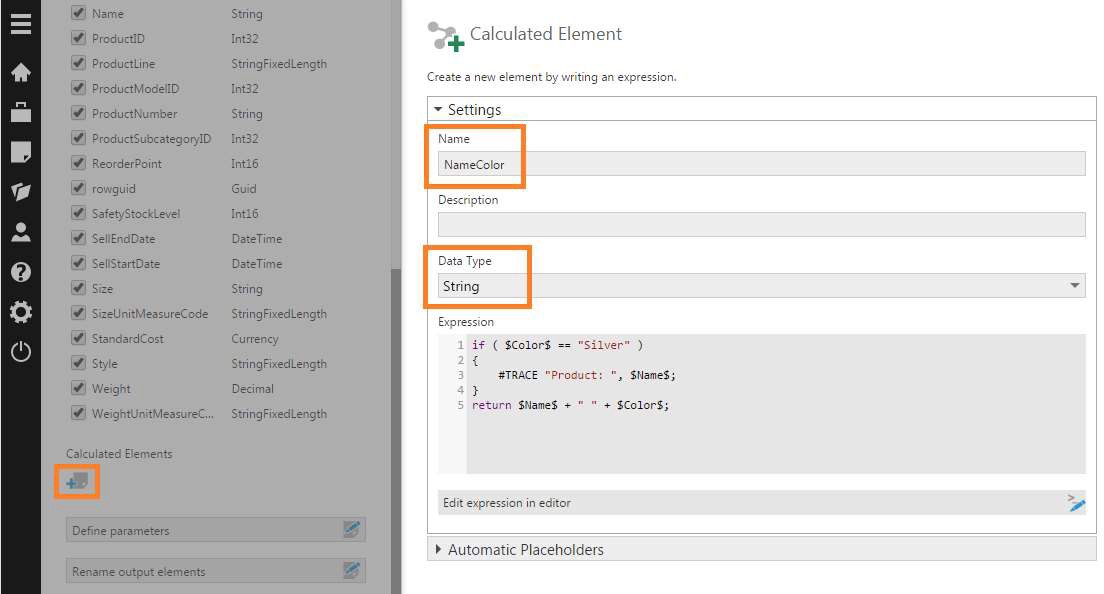The image size is (1104, 594).
Task: Uncheck the ProductID element
Action: click(x=78, y=38)
